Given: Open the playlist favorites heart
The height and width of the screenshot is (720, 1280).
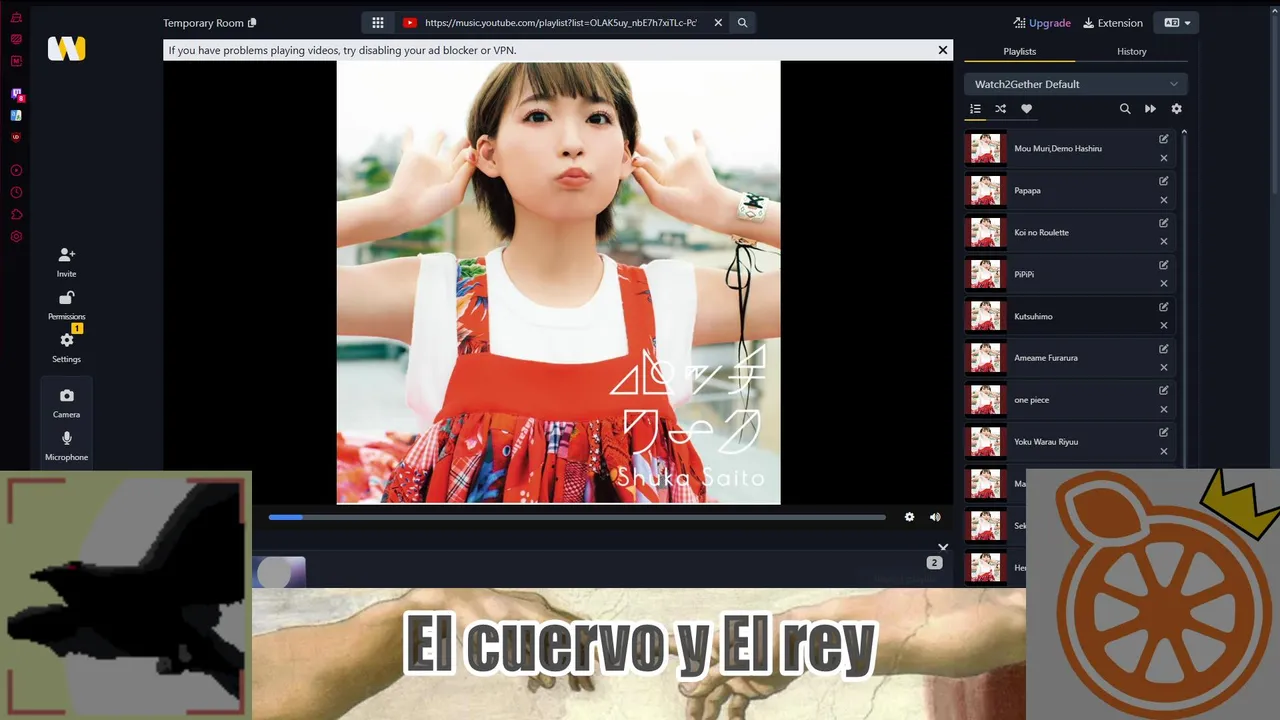Looking at the screenshot, I should (x=1026, y=109).
